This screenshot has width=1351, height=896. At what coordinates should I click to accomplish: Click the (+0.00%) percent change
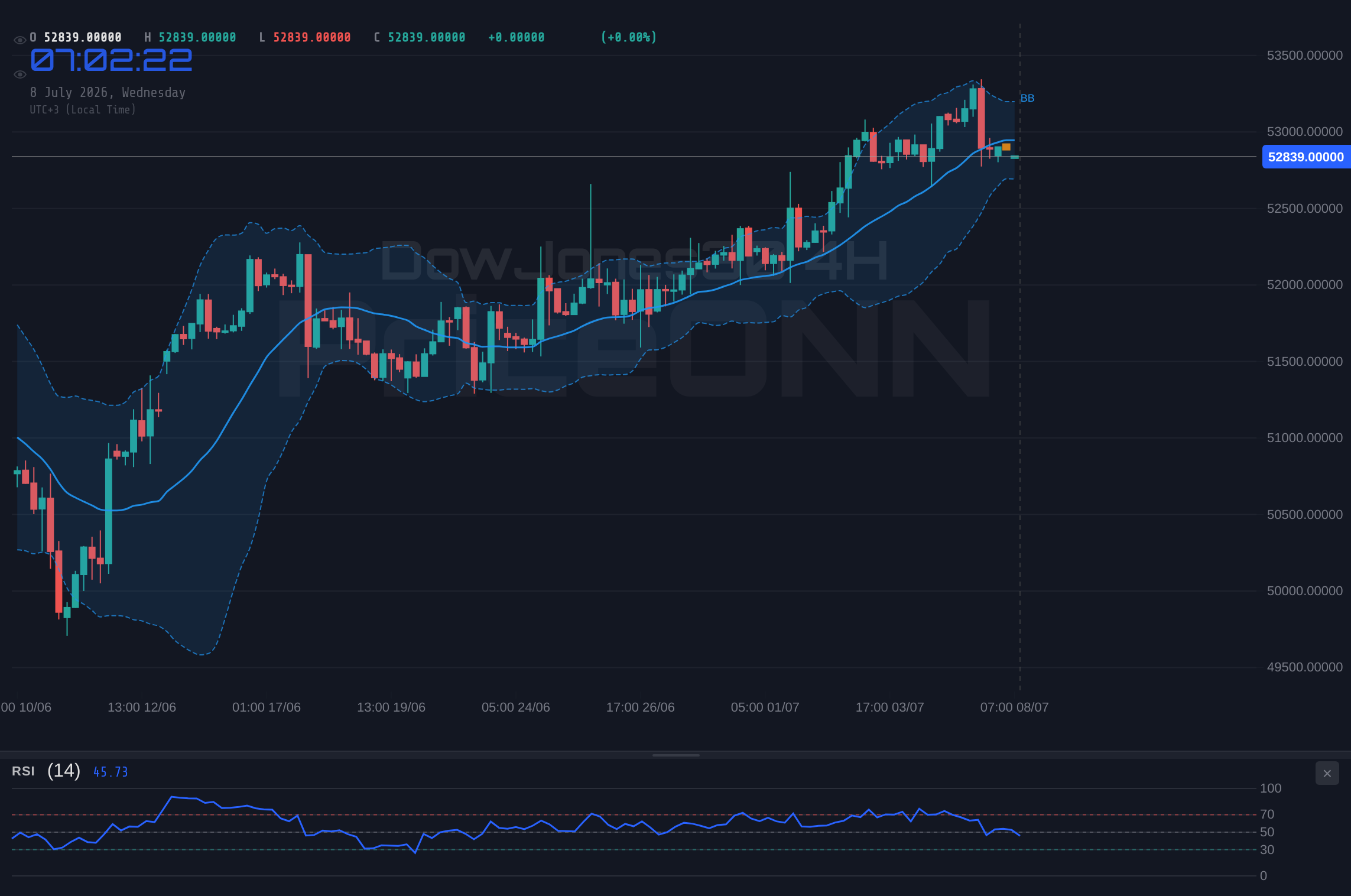pyautogui.click(x=629, y=37)
